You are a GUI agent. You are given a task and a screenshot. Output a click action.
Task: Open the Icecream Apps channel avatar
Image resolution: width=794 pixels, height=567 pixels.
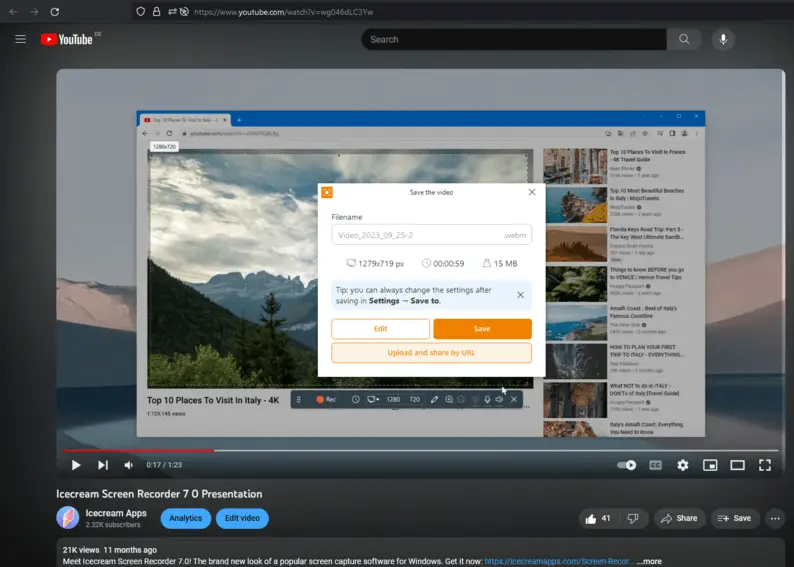[68, 518]
